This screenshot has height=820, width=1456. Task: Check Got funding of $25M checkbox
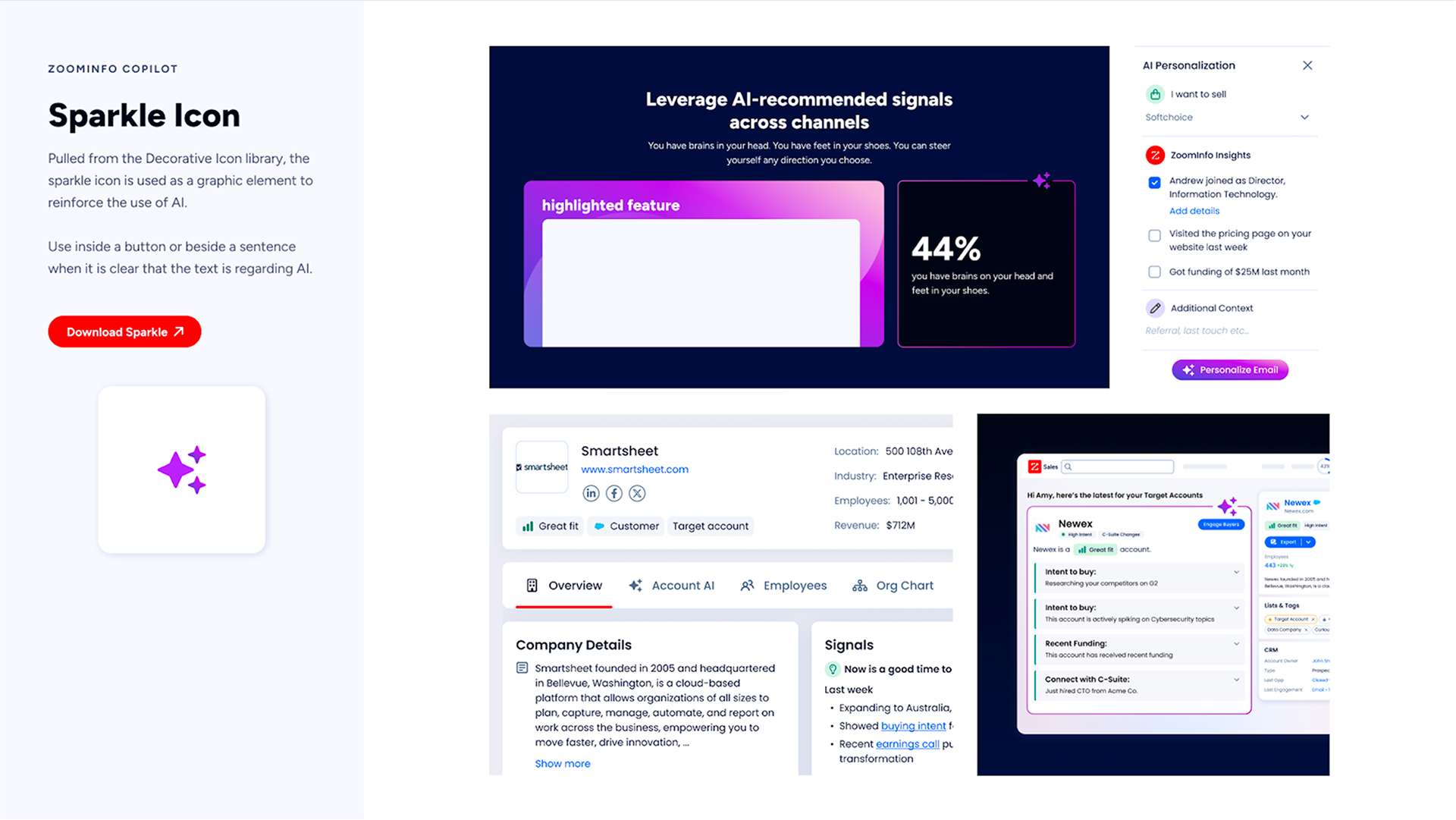click(1154, 272)
